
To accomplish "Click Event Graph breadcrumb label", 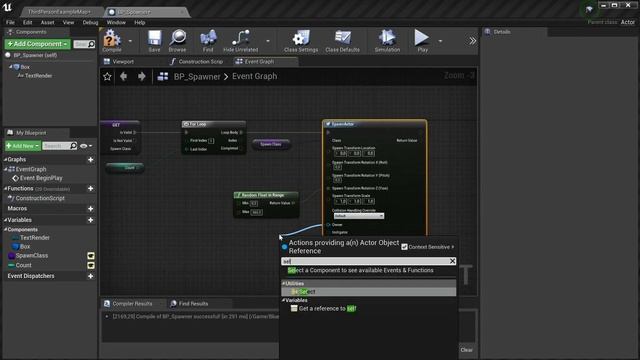I will 254,76.
